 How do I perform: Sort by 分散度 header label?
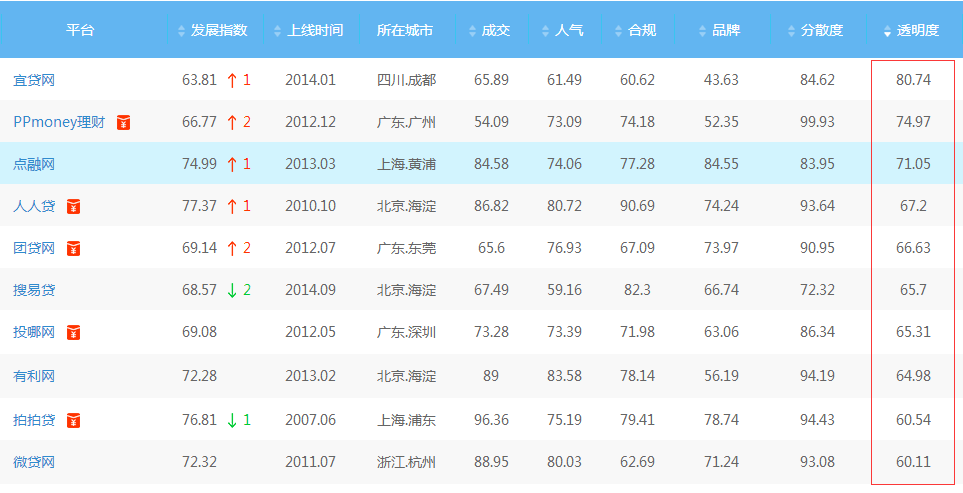(822, 30)
